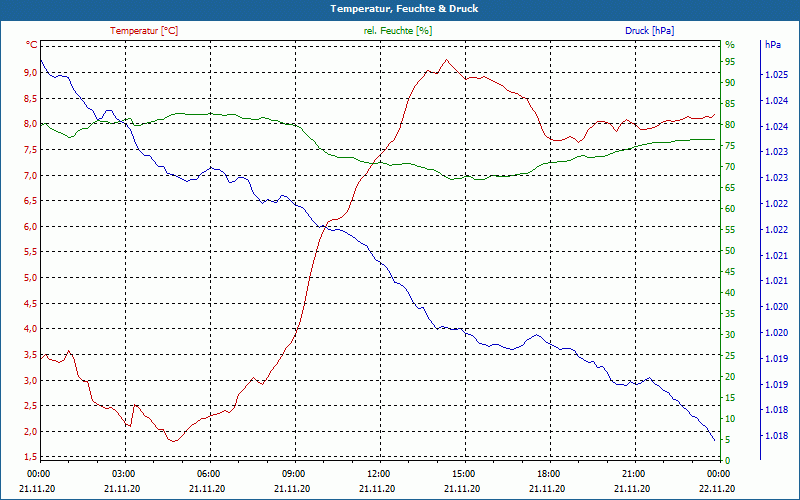Click the 35 humidity axis value

click(730, 314)
